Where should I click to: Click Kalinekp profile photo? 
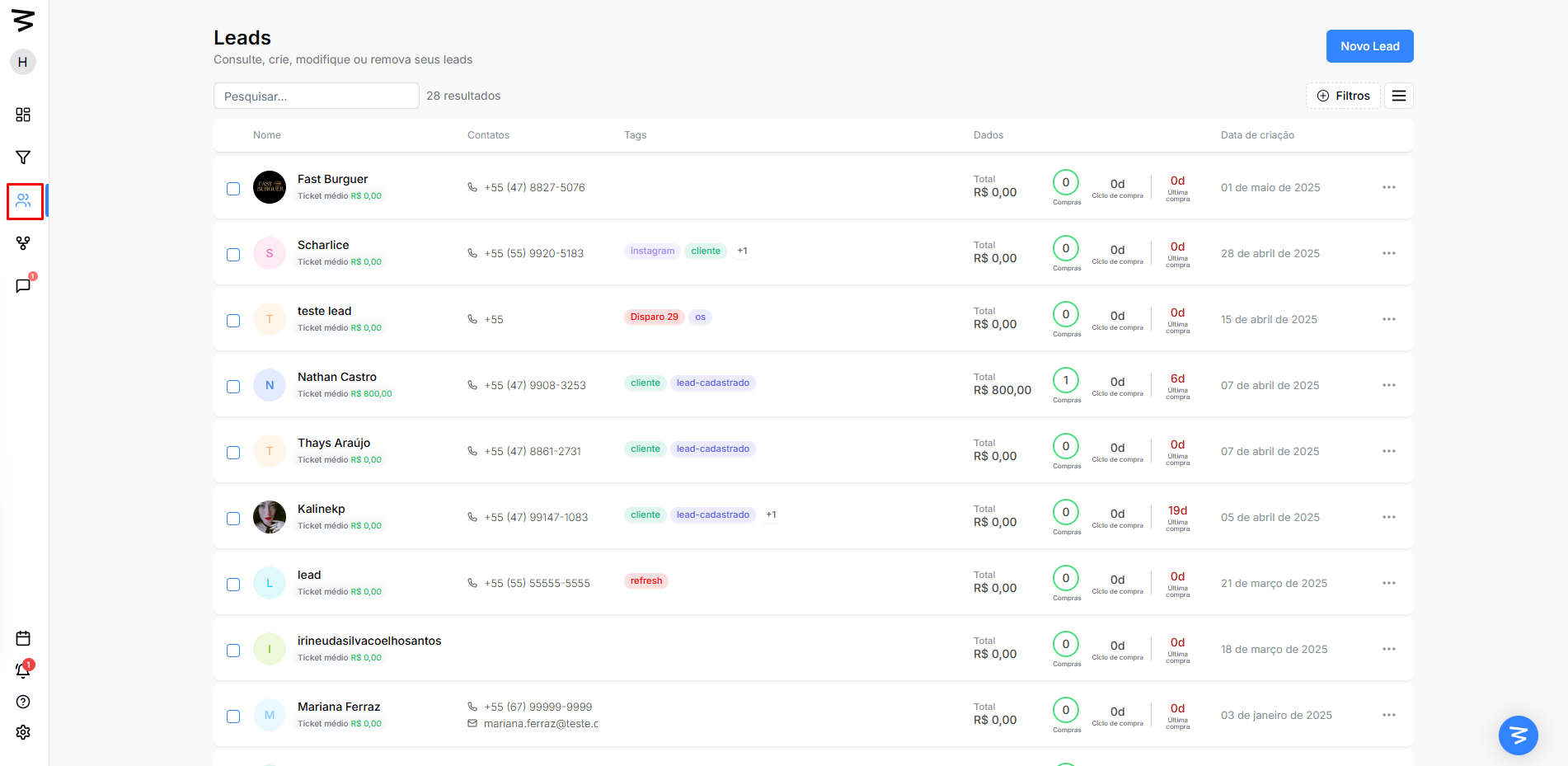[270, 517]
